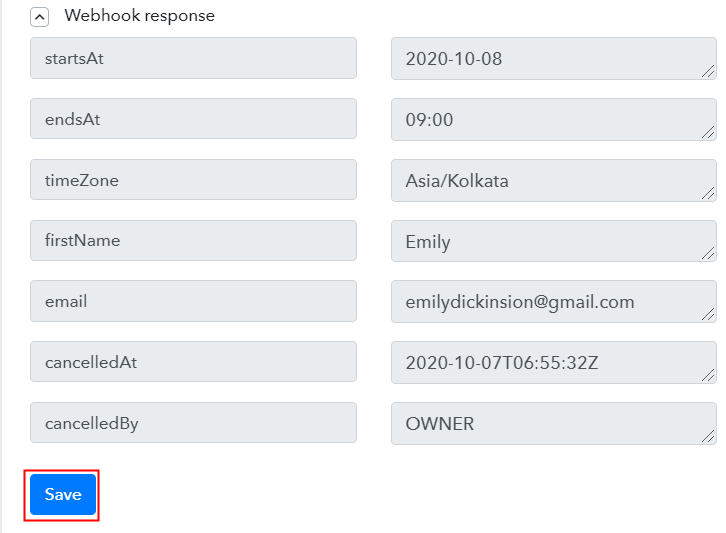
Task: Collapse the Webhook response section
Action: point(39,18)
